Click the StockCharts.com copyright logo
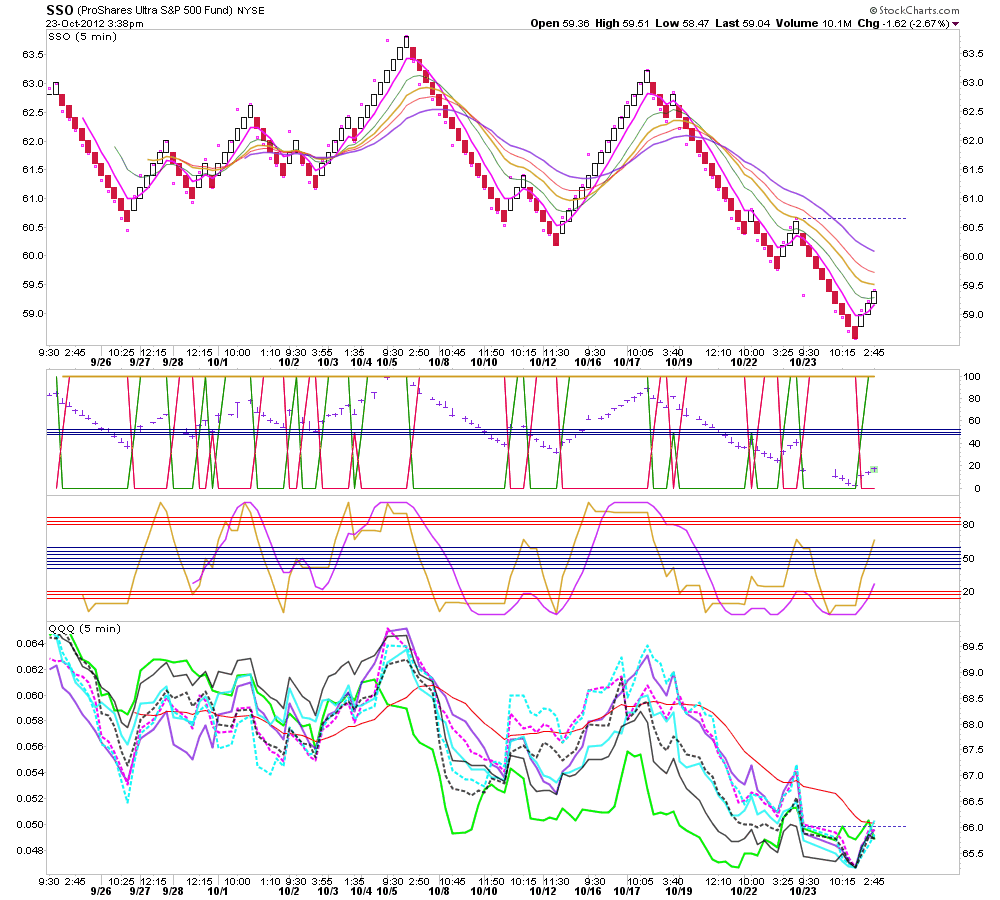The width and height of the screenshot is (1000, 900). [x=914, y=10]
